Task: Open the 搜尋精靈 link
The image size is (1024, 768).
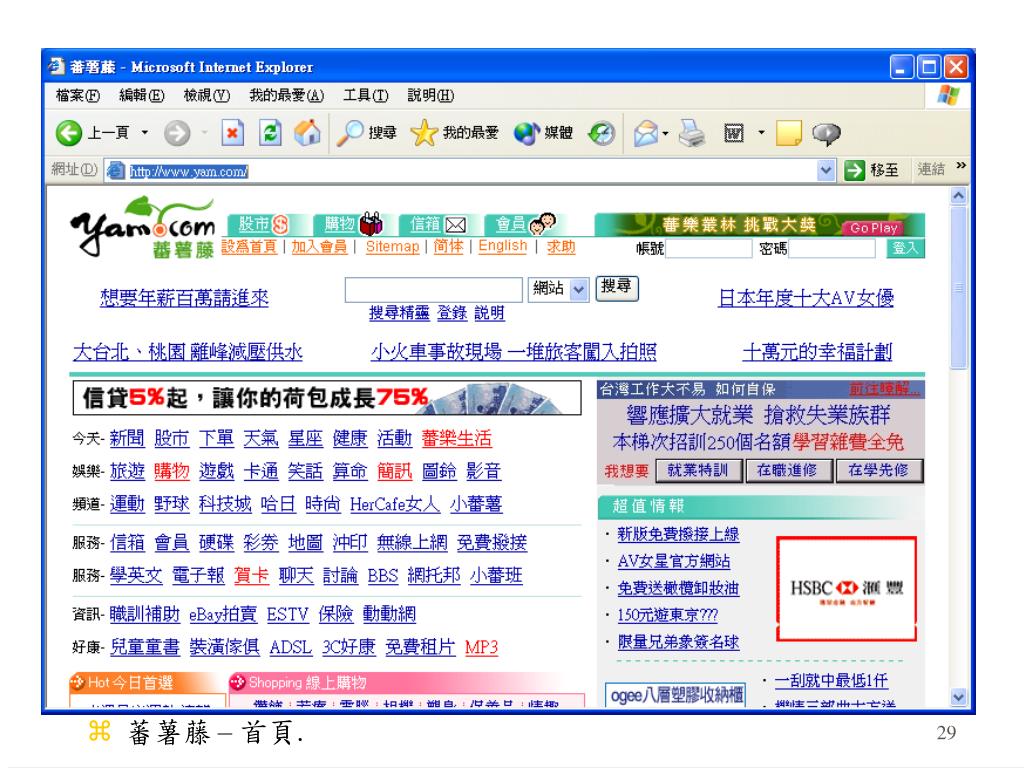Action: (399, 313)
